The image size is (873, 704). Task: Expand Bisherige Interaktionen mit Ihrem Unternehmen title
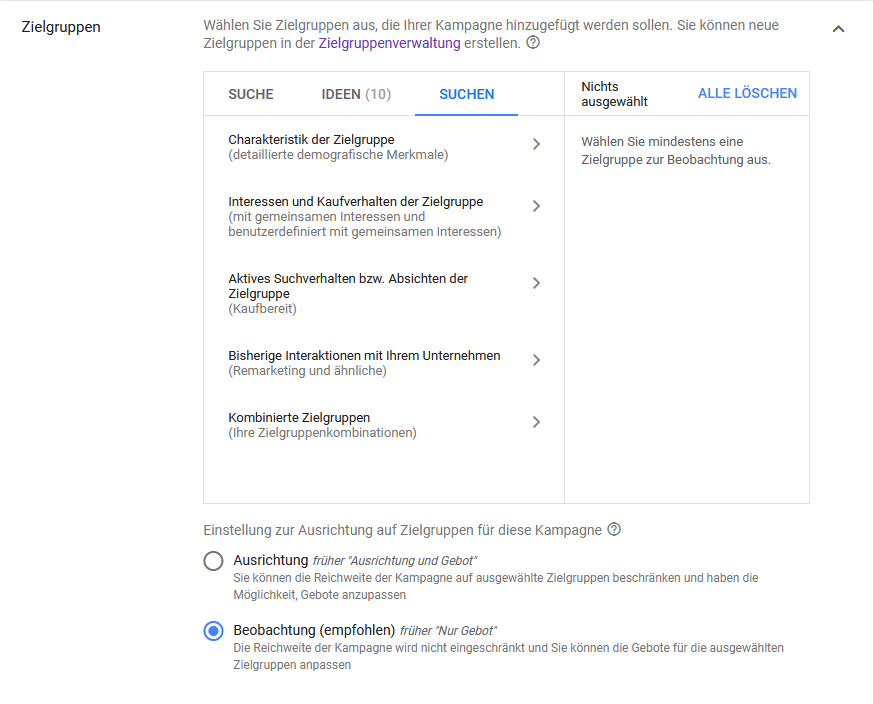[x=364, y=355]
